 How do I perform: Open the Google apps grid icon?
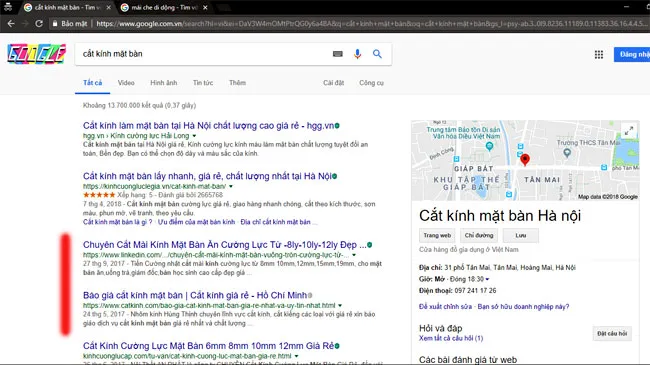point(599,54)
